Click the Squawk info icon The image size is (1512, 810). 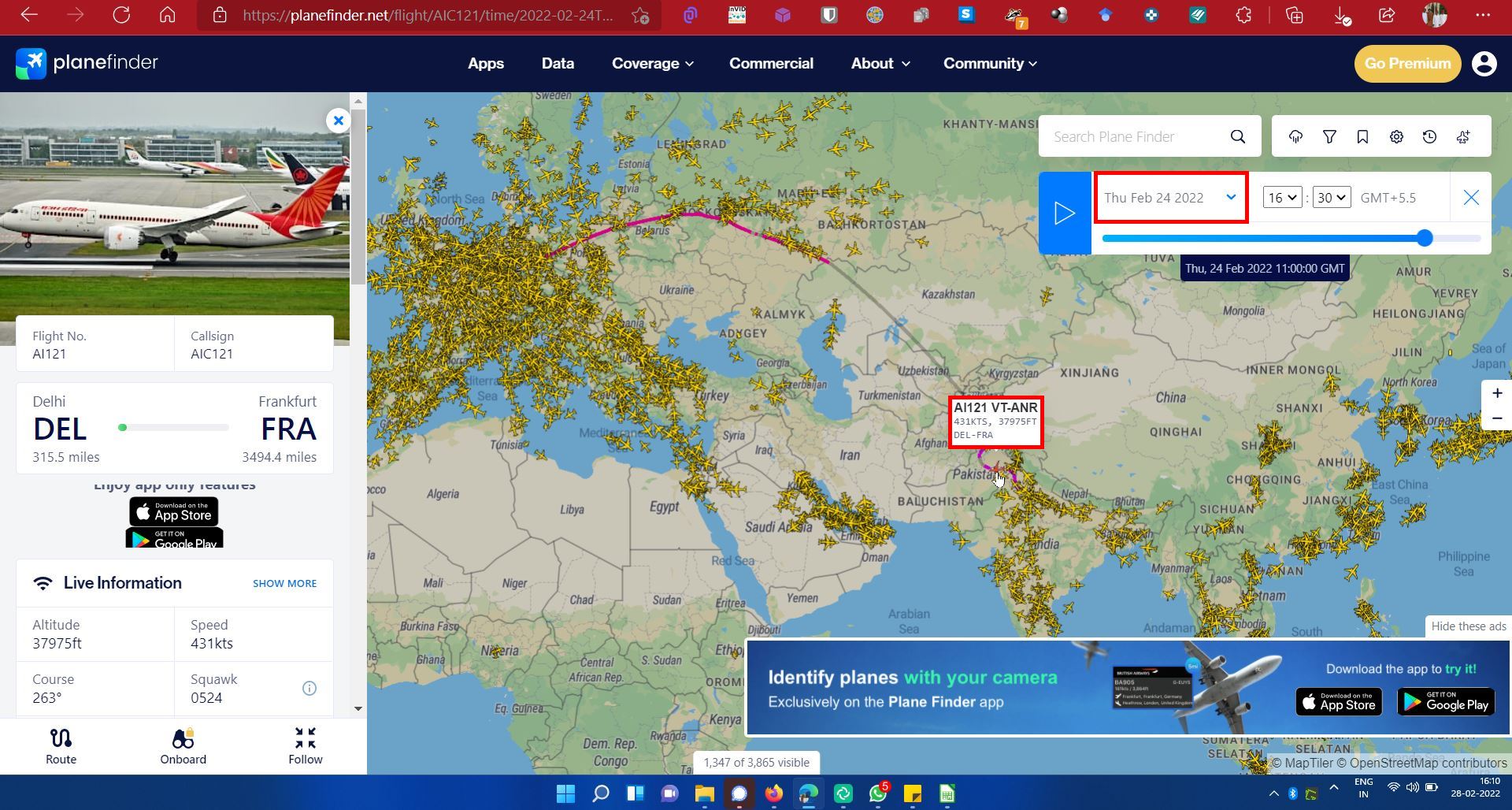(x=309, y=689)
